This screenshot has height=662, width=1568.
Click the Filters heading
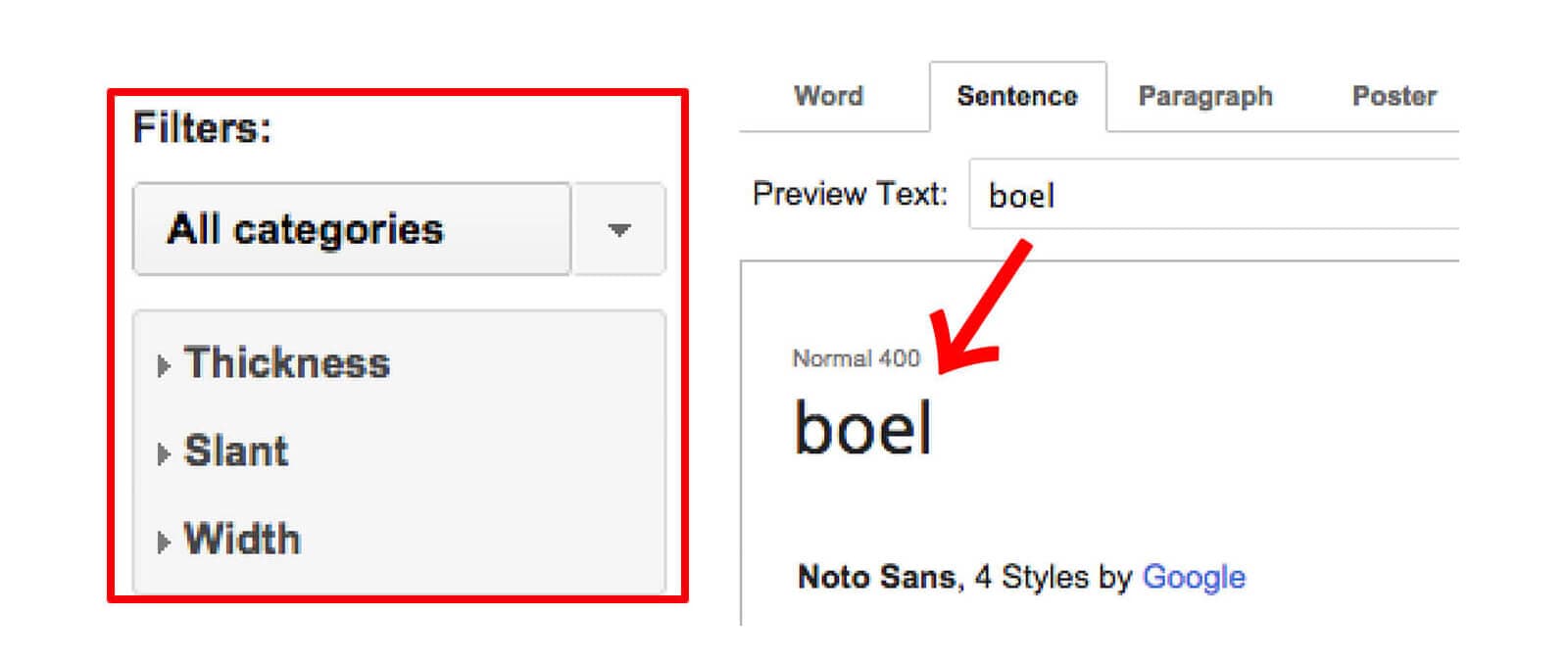[x=202, y=128]
